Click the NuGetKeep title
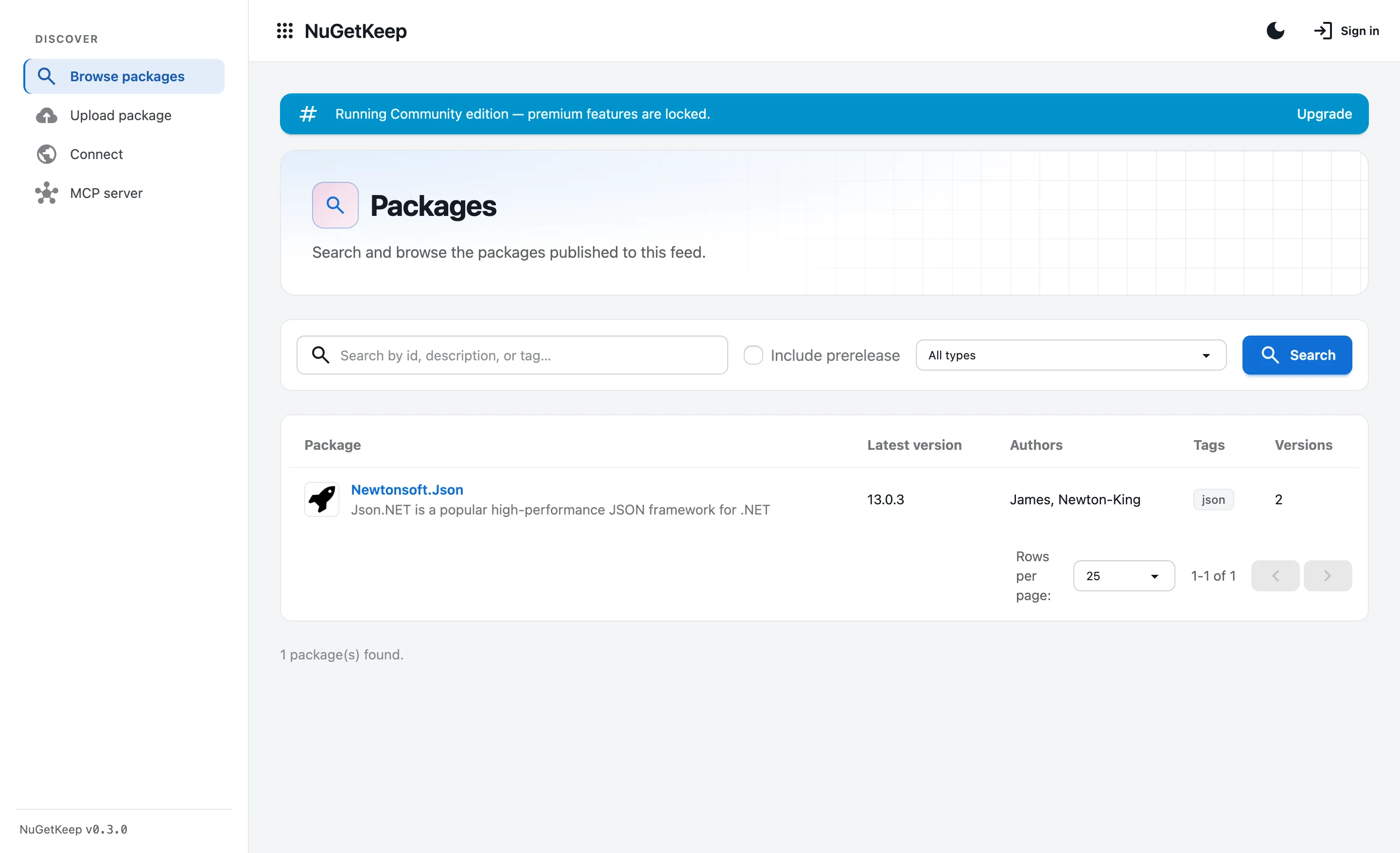The image size is (1400, 853). (x=356, y=31)
